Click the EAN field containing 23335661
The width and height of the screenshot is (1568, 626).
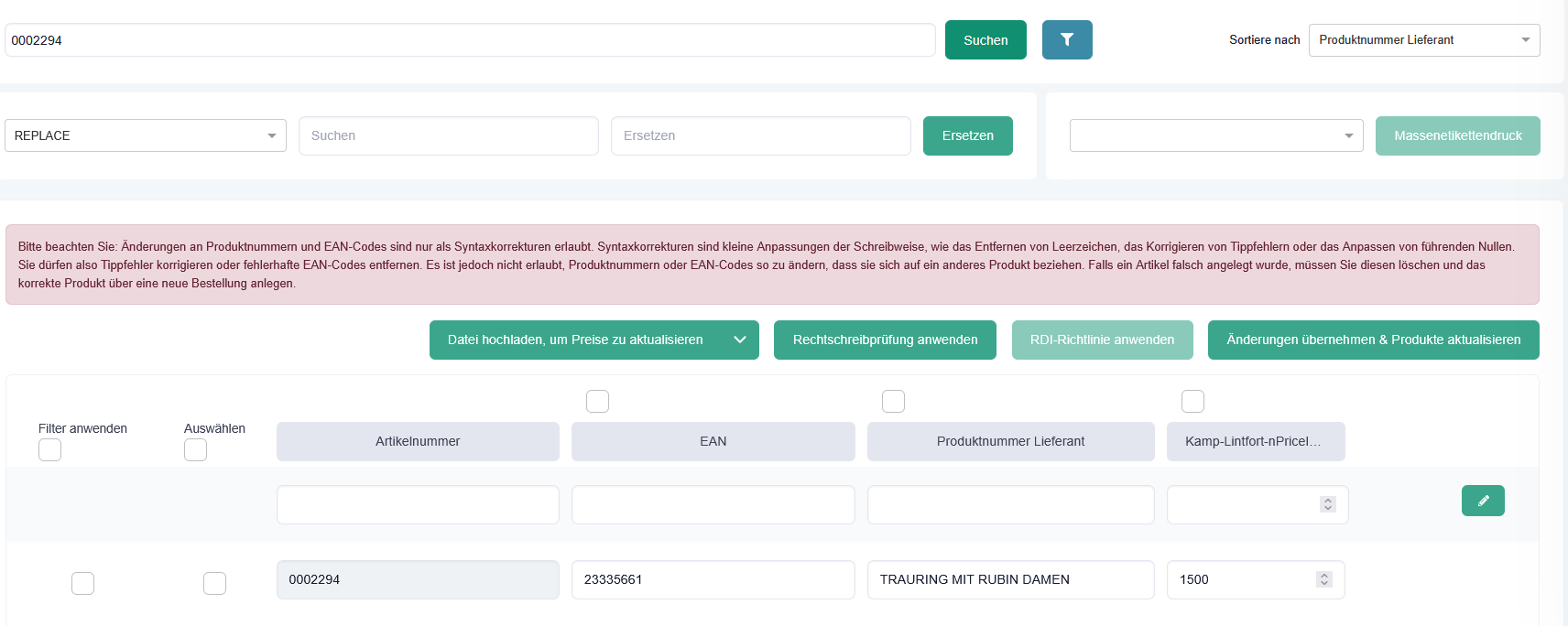(713, 579)
